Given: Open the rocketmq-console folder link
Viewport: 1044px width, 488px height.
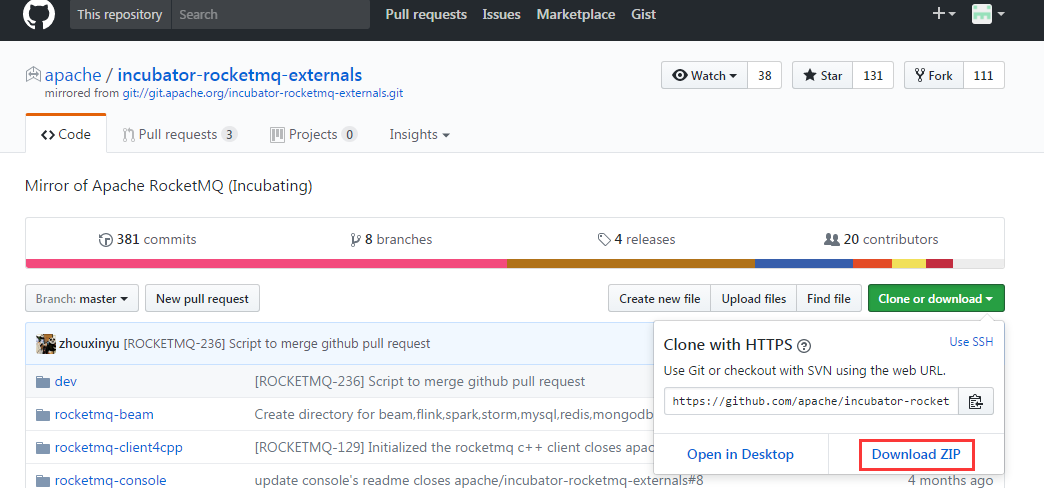Looking at the screenshot, I should click(x=111, y=480).
